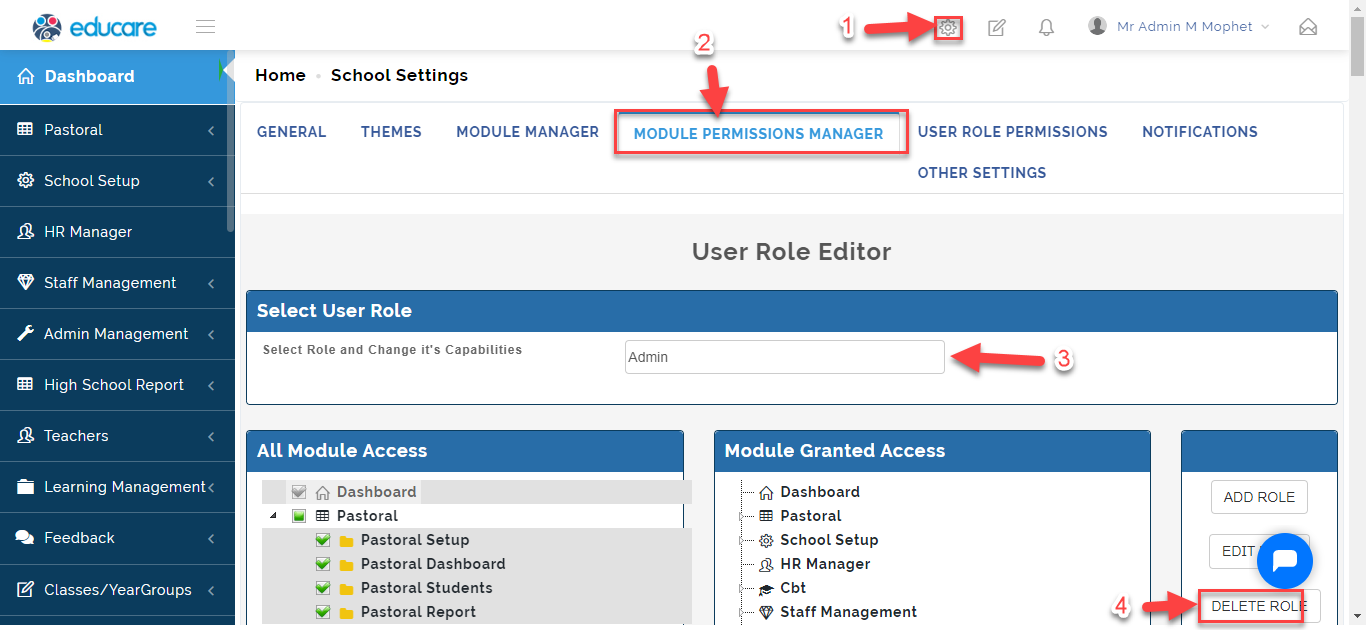Switch to the Themes tab
Screen dimensions: 1366x630
(391, 132)
